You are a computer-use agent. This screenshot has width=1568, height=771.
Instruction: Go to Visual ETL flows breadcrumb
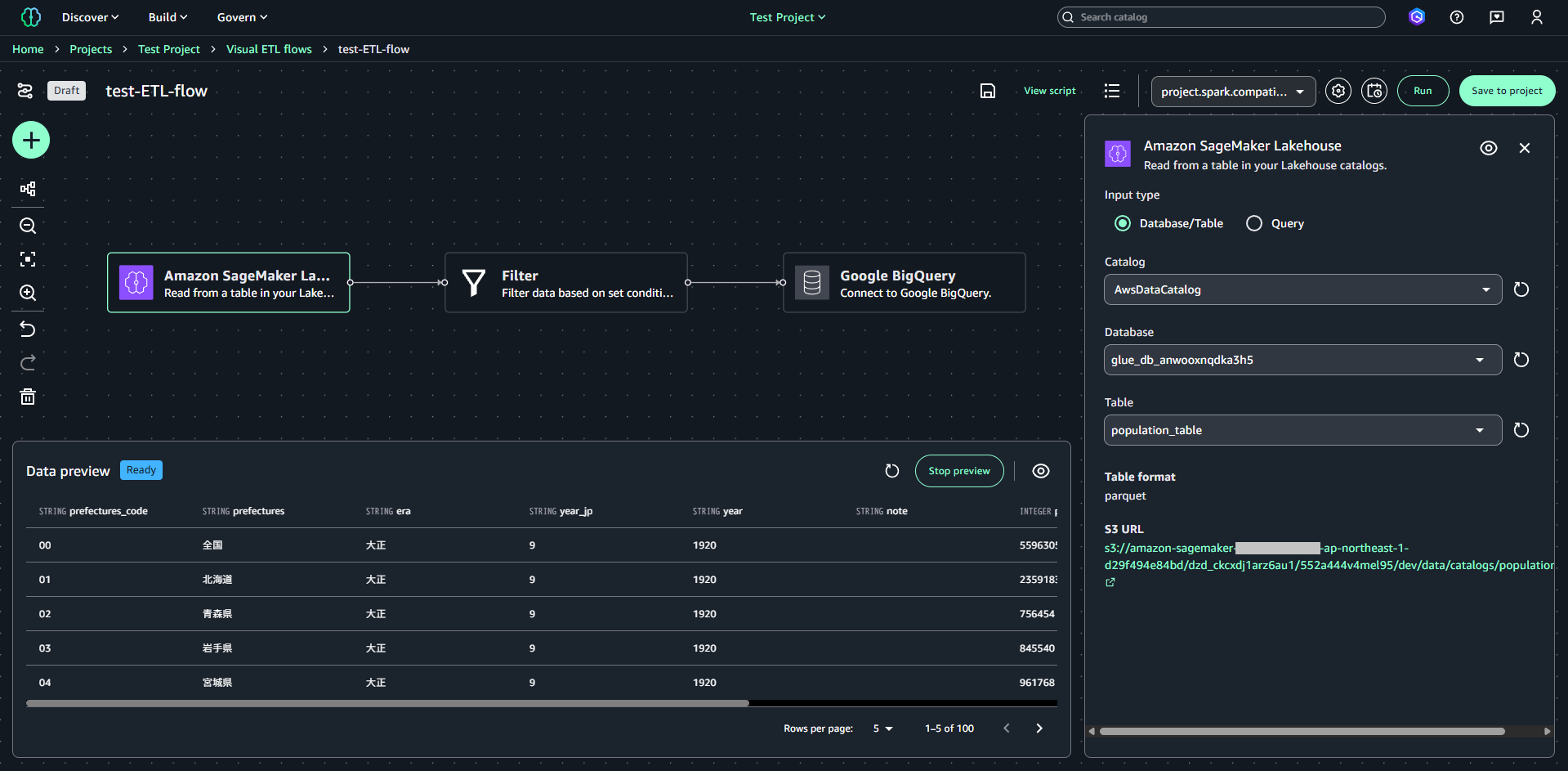pyautogui.click(x=269, y=49)
